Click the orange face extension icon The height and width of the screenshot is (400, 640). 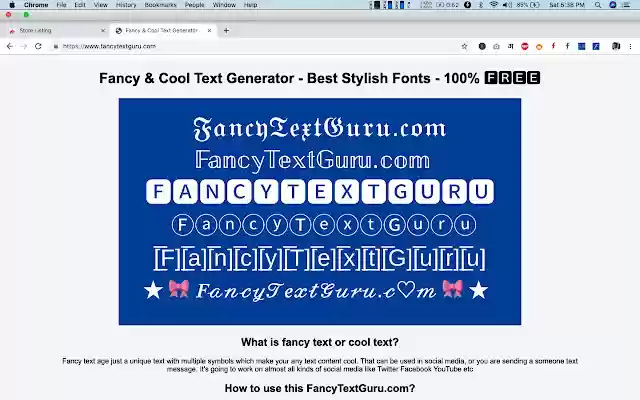(539, 47)
